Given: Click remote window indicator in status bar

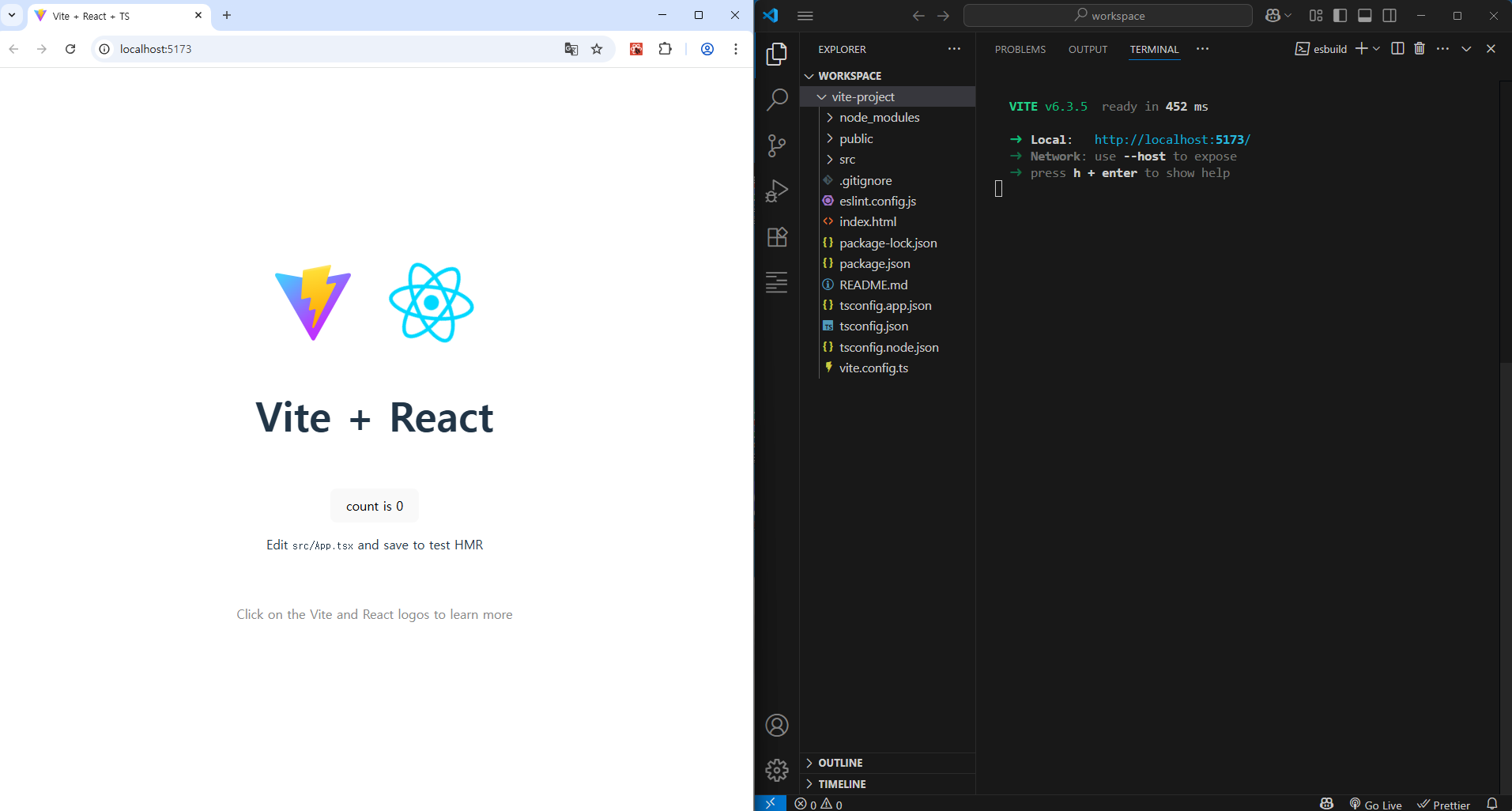Looking at the screenshot, I should (x=771, y=803).
